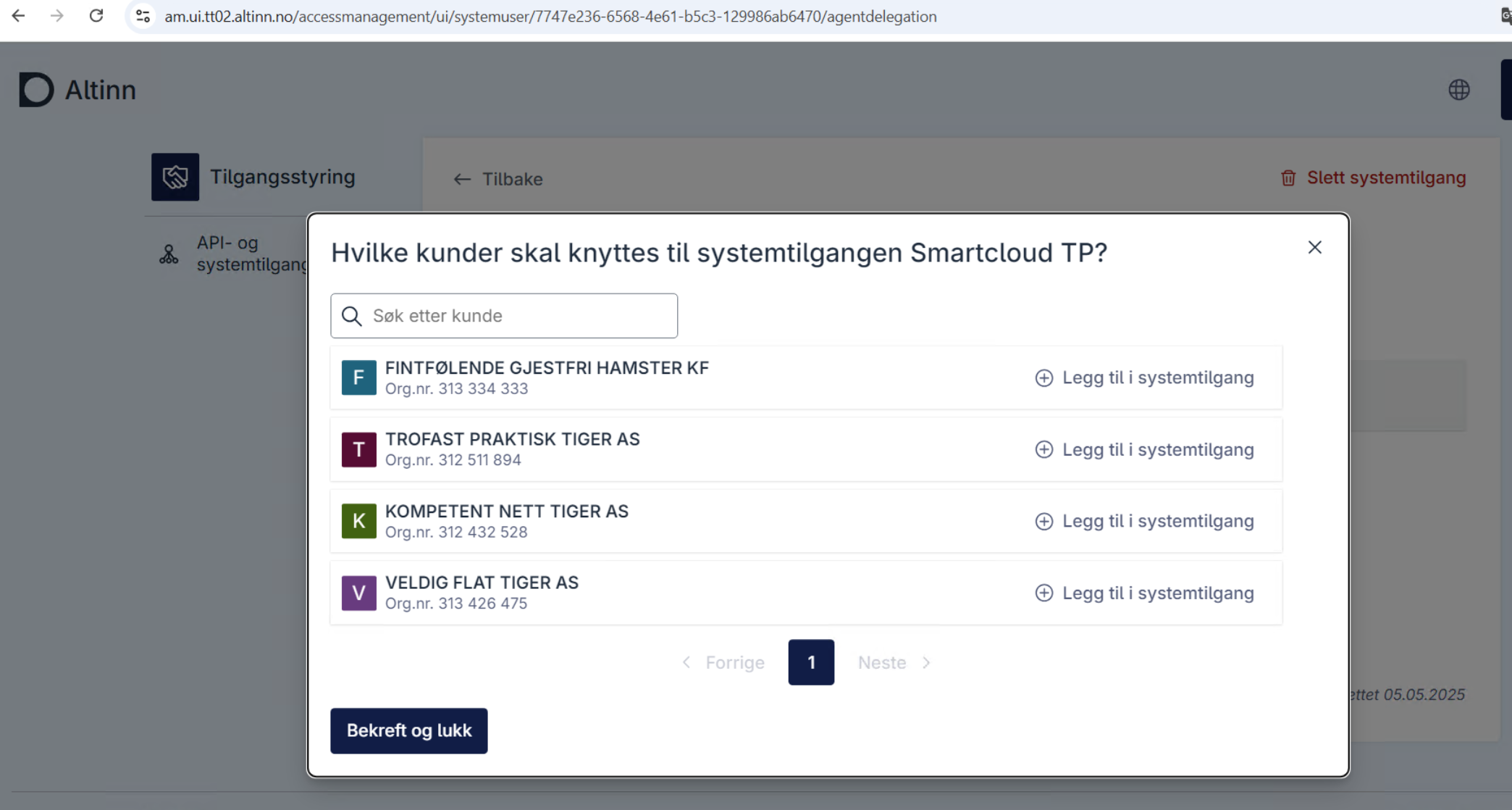Click Org.nr. 312 511 894 text
1512x810 pixels.
click(x=453, y=460)
